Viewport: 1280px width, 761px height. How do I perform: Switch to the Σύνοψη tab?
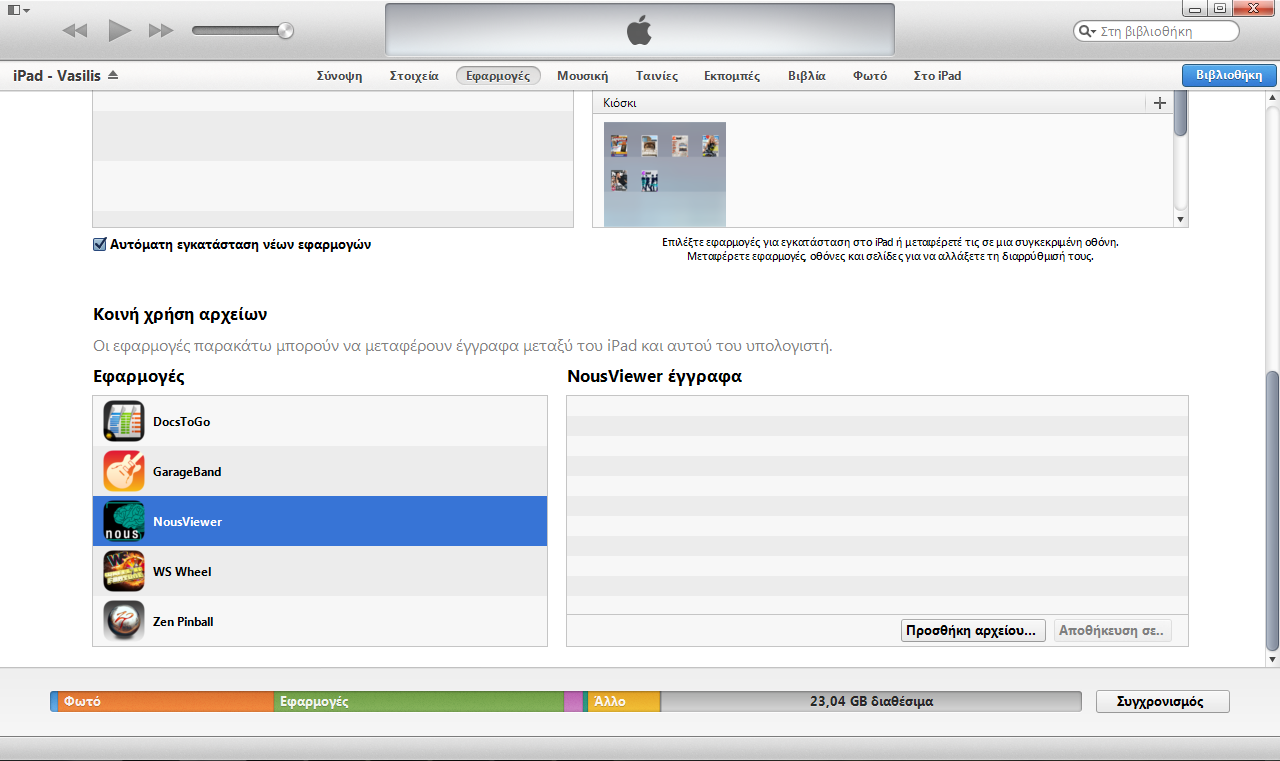pos(339,76)
